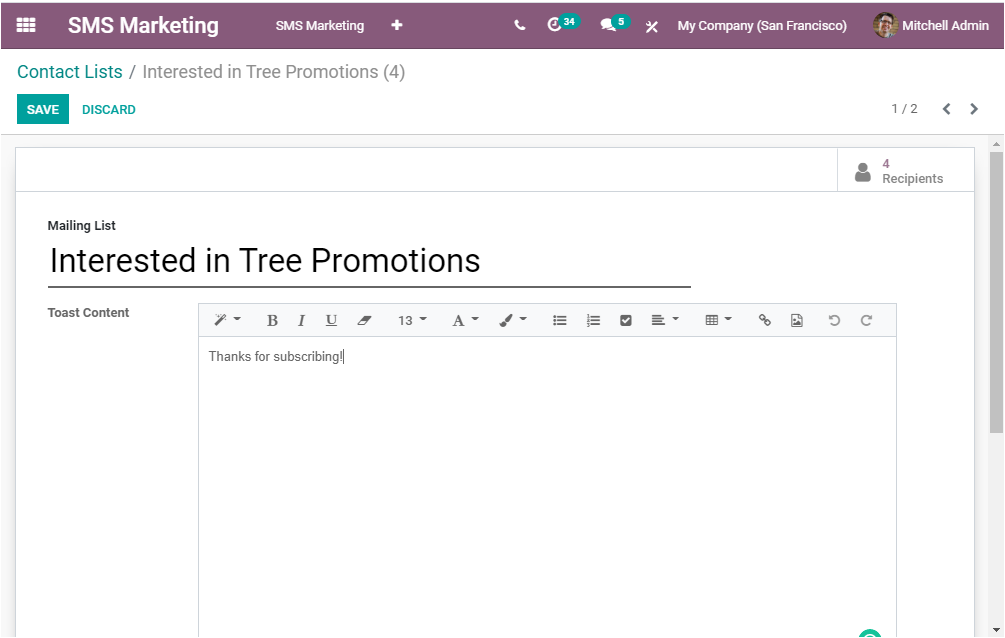Image resolution: width=1005 pixels, height=638 pixels.
Task: Open activities clock with 34 badge
Action: [x=557, y=25]
